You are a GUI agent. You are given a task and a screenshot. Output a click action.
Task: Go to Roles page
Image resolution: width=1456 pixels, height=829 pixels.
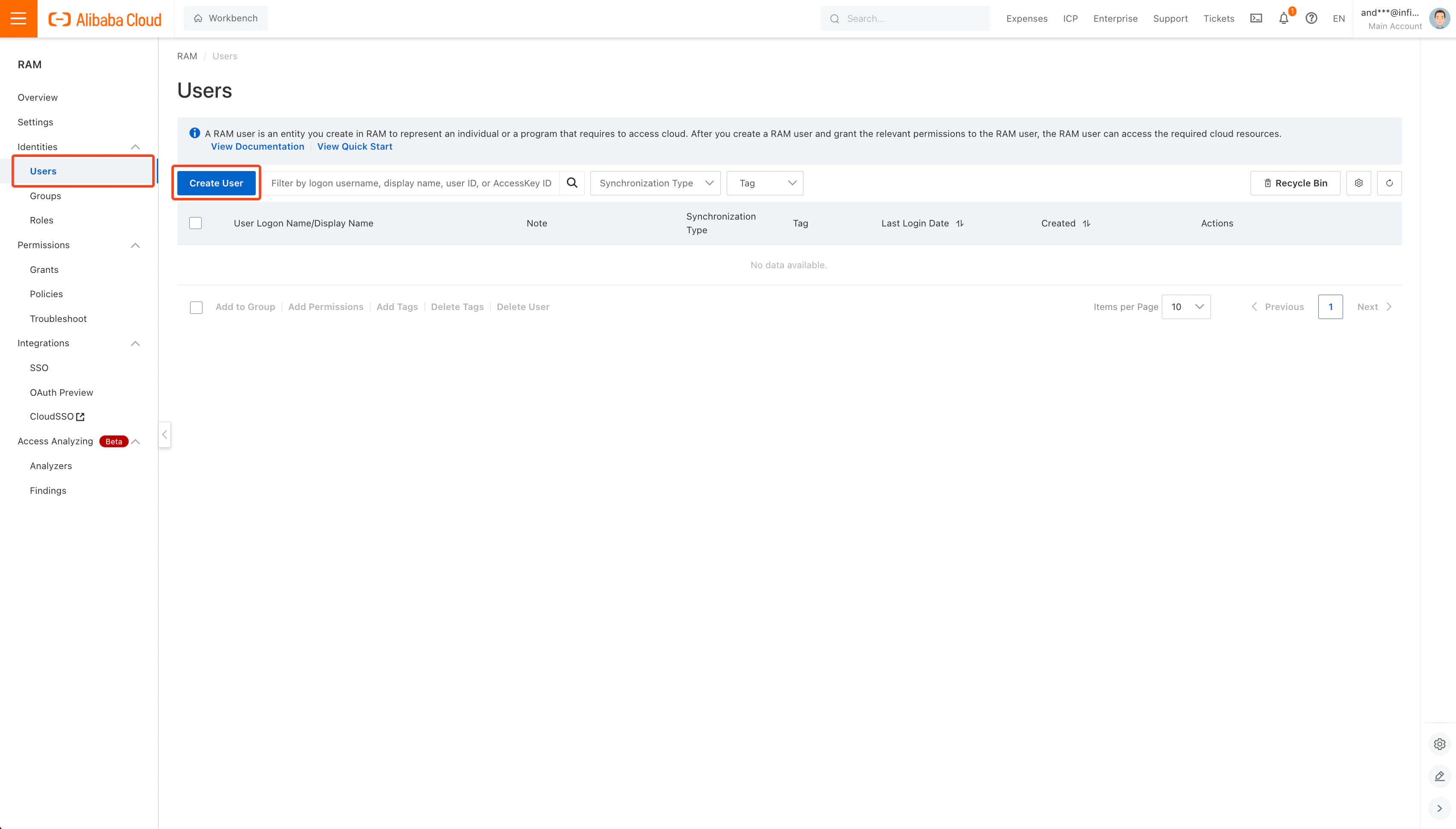coord(41,220)
